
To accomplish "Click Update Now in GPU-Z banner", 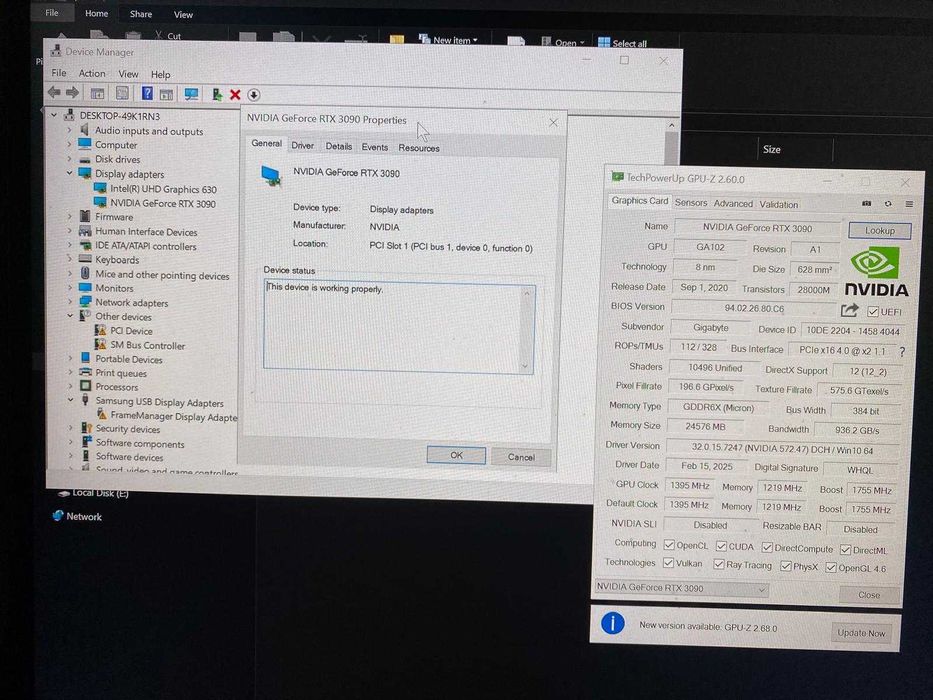I will point(861,633).
